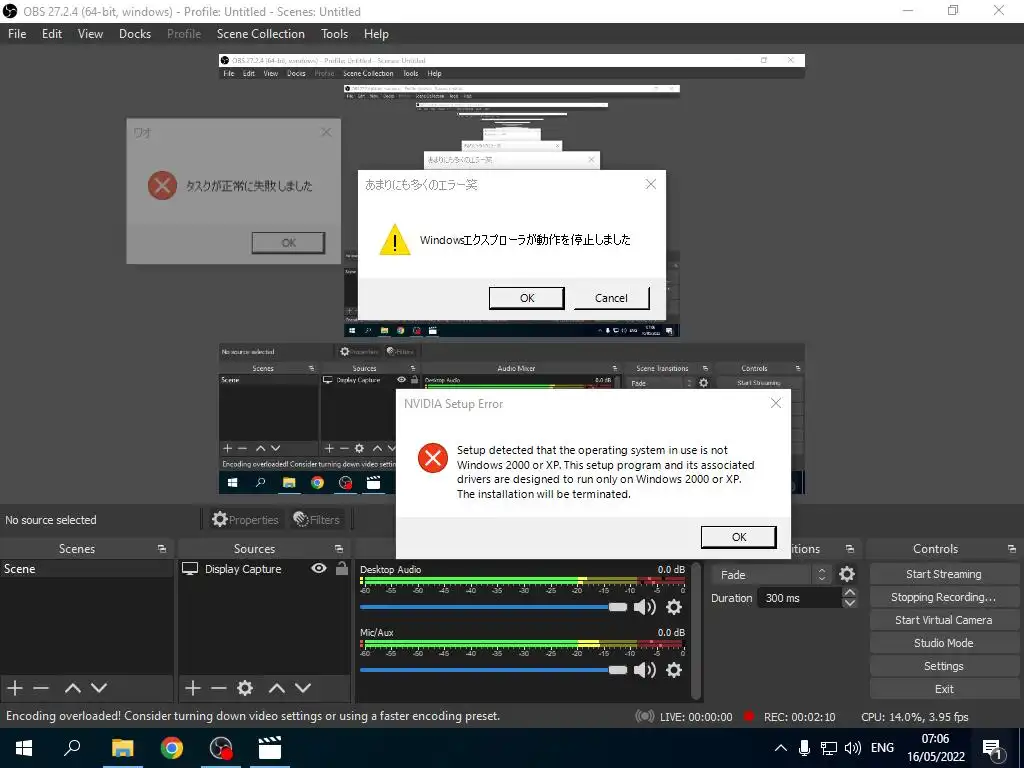Toggle Display Capture lock icon
1024x768 pixels.
(x=342, y=568)
